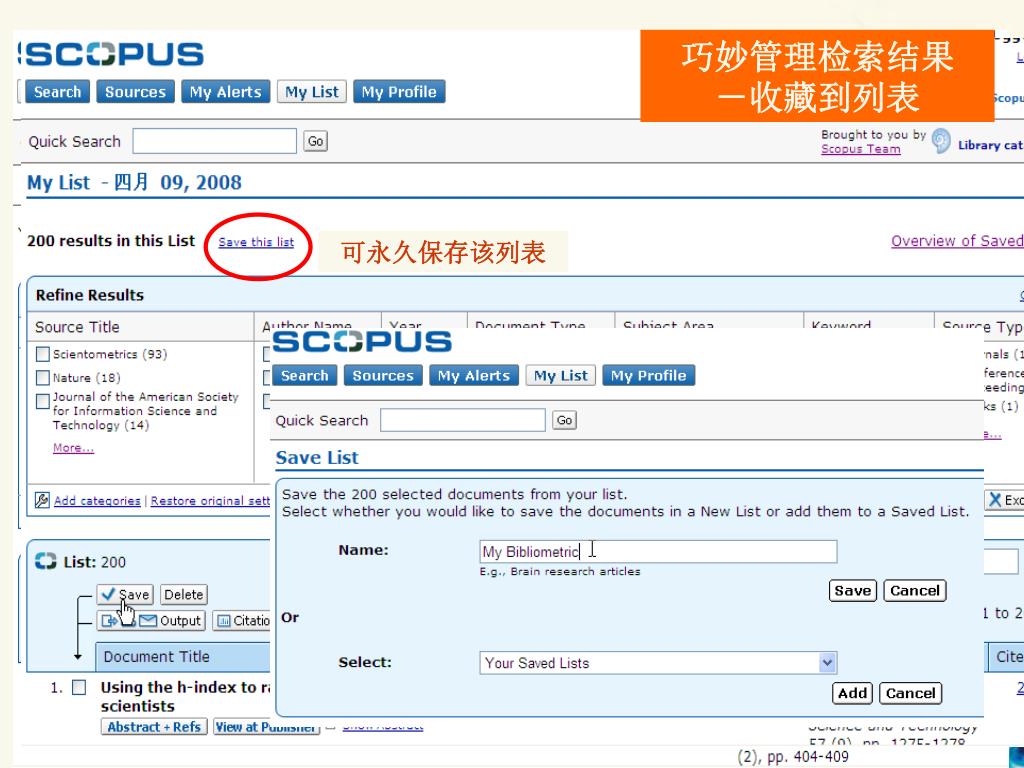This screenshot has height=768, width=1024.
Task: Open My Alerts tab on My List page
Action: pos(225,92)
